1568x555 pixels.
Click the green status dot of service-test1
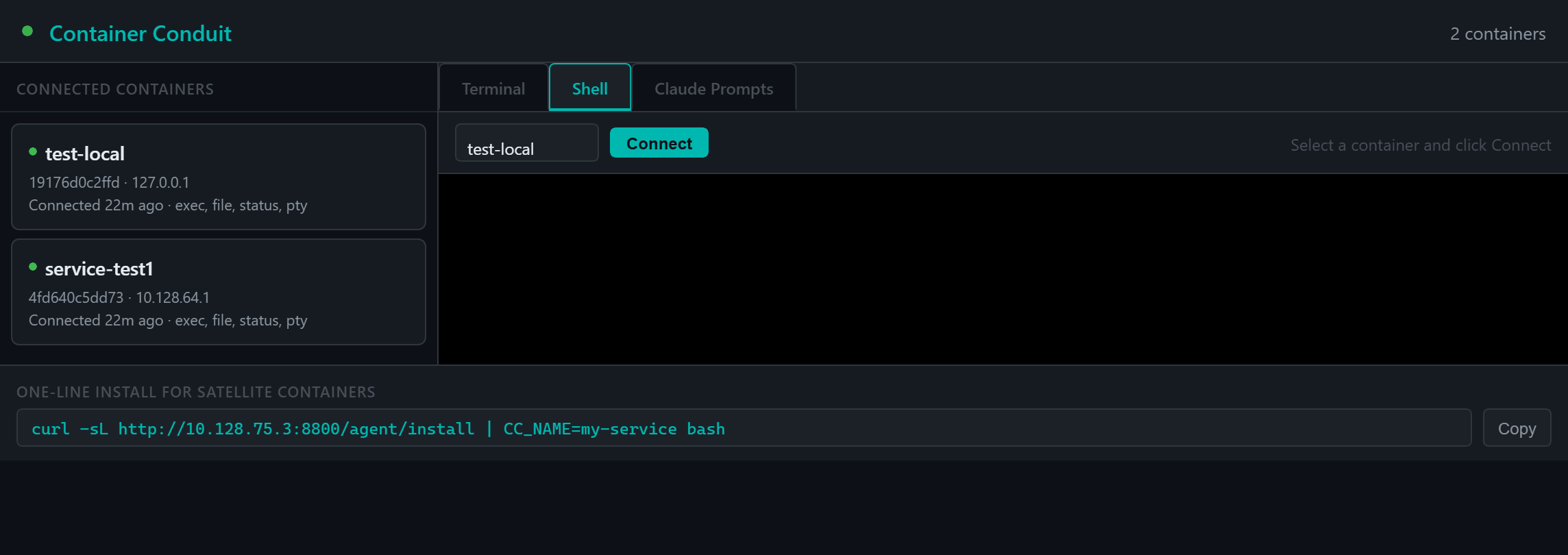[33, 267]
